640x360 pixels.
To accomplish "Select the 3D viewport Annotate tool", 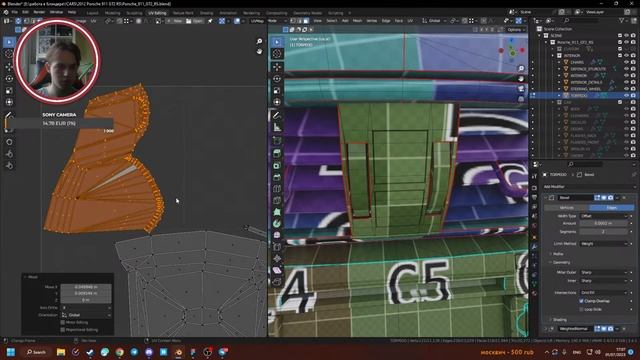I will click(x=277, y=116).
